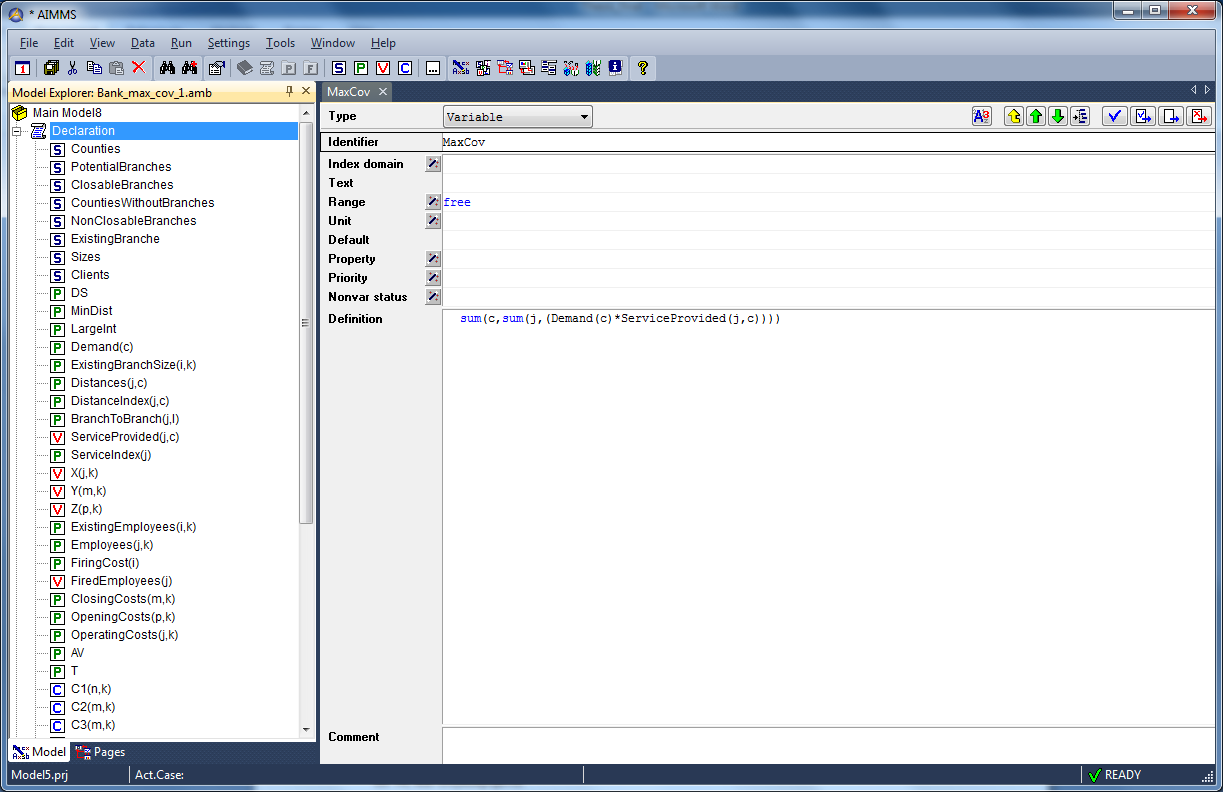
Task: Select the ServiceProvided(j,c) variable
Action: (x=125, y=437)
